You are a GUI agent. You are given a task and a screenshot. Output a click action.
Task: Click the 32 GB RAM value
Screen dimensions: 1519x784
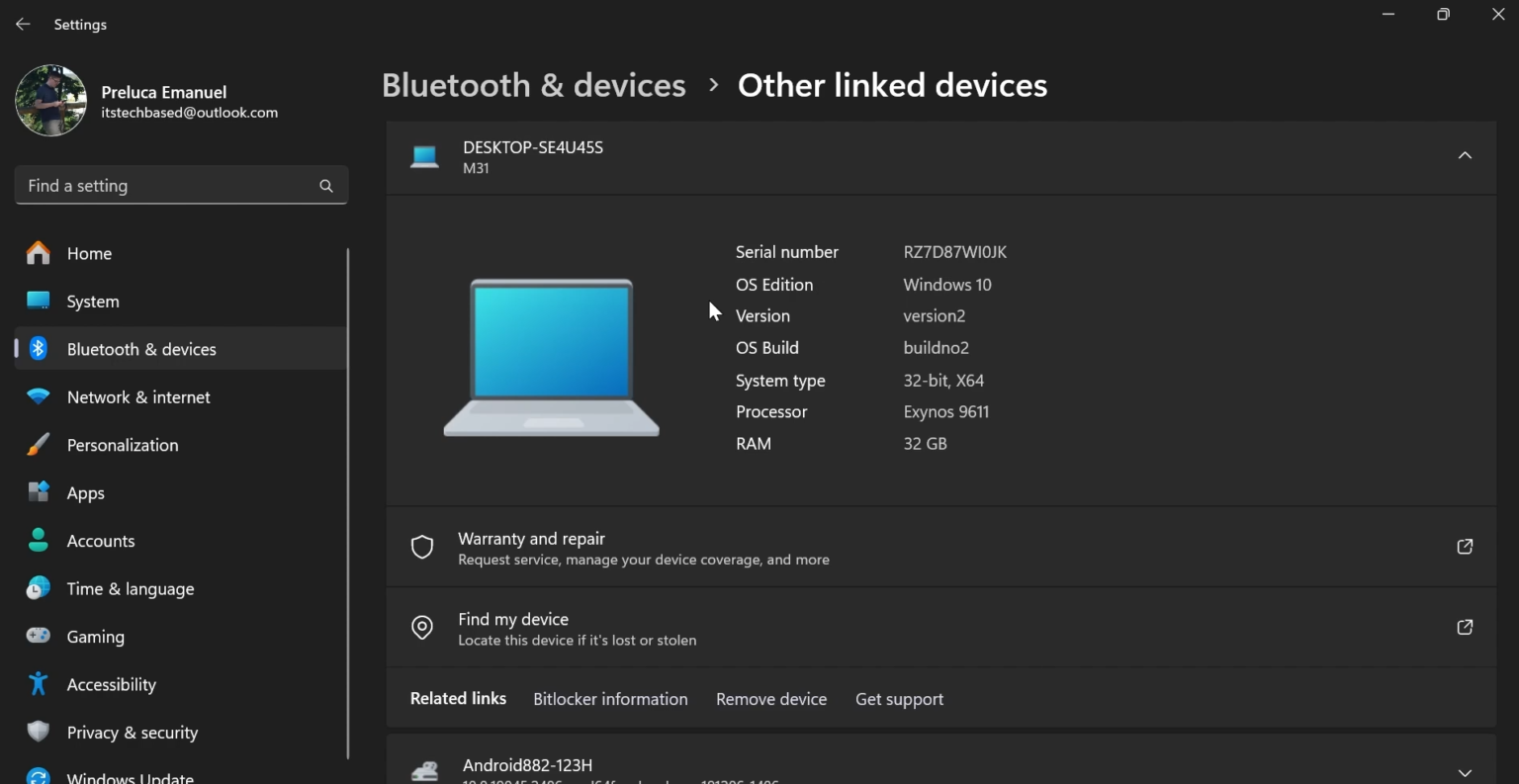coord(926,444)
